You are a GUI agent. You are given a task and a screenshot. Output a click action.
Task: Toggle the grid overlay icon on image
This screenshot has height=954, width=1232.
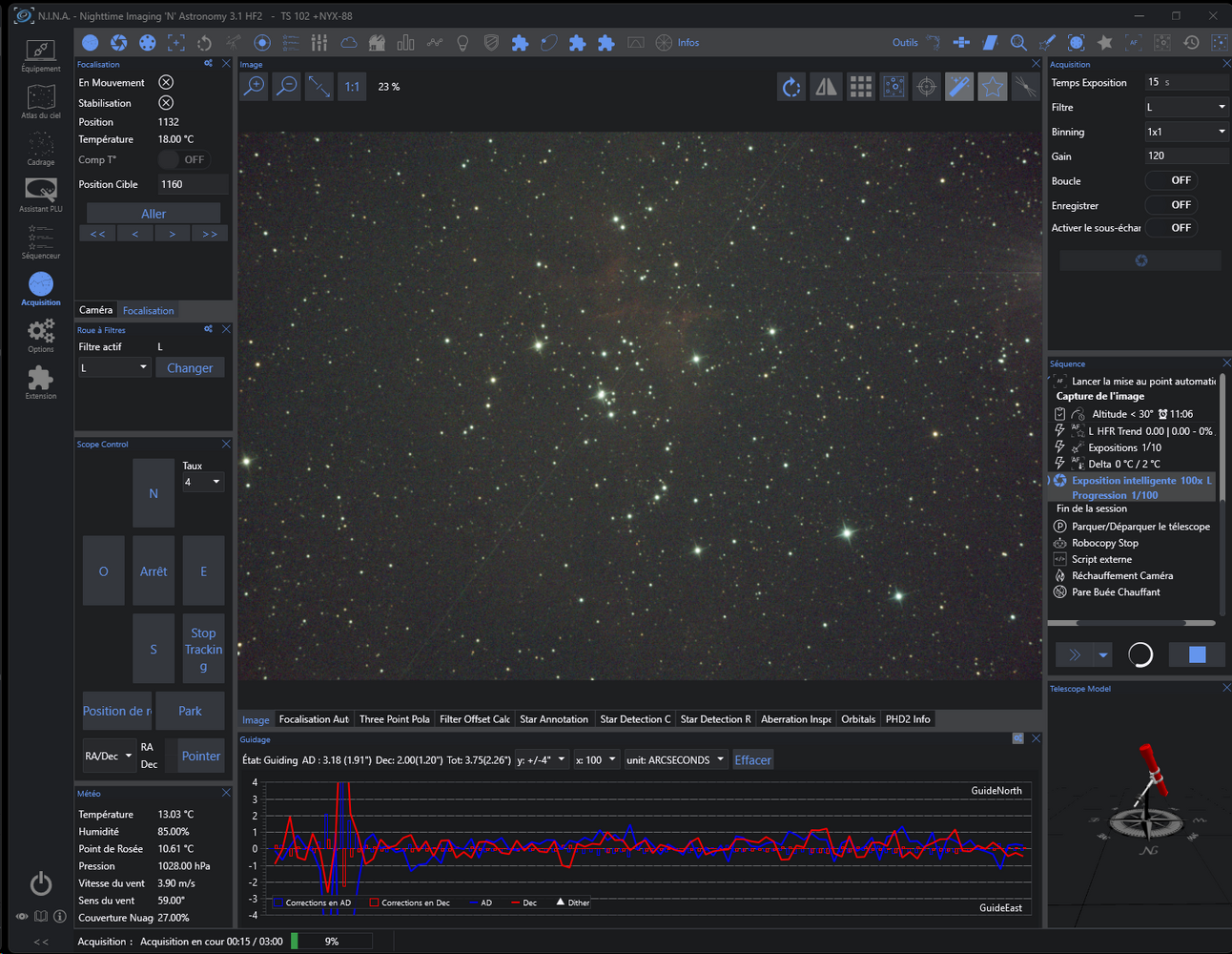click(x=860, y=88)
